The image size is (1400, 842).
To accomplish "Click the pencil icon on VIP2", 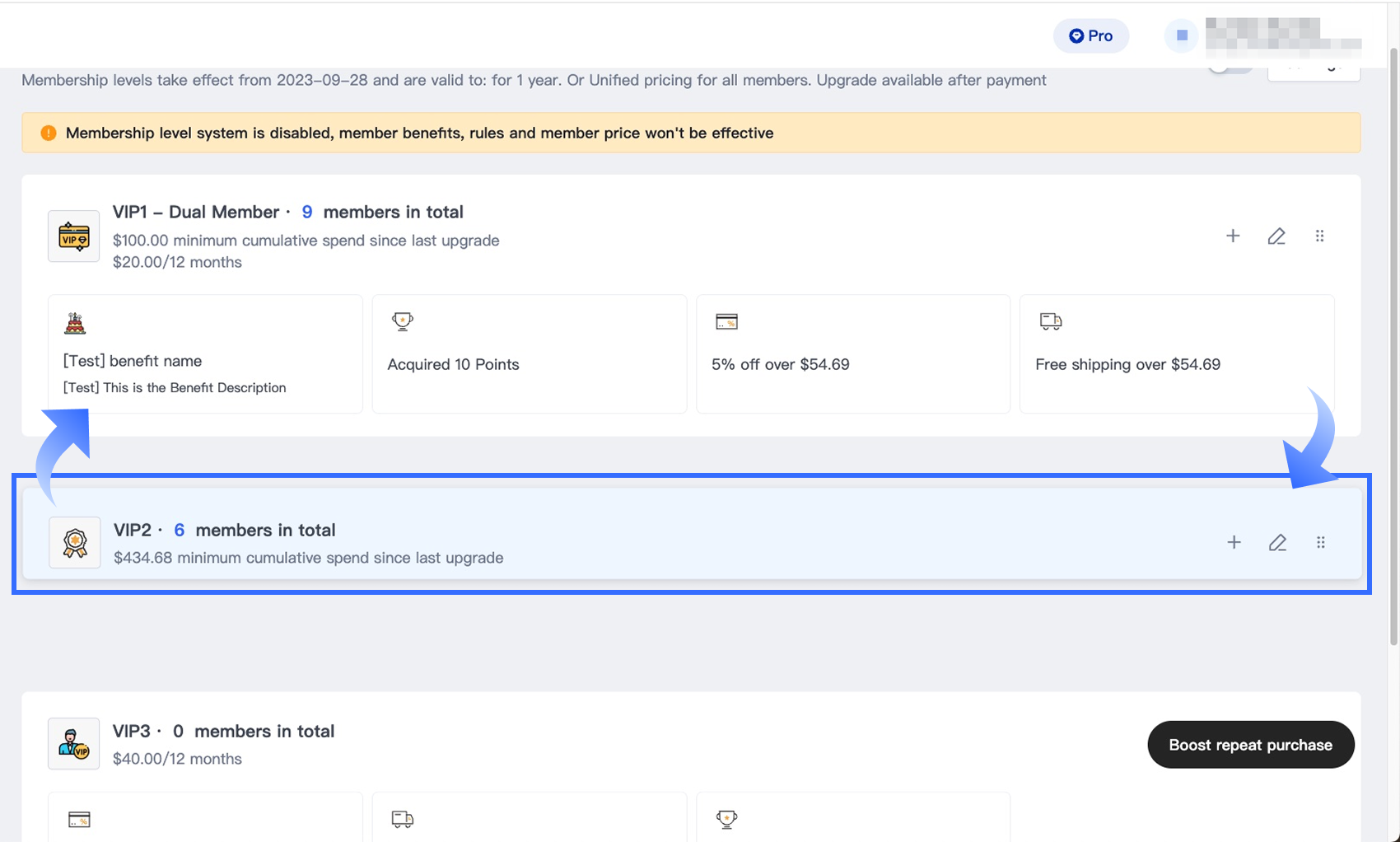I will point(1277,542).
